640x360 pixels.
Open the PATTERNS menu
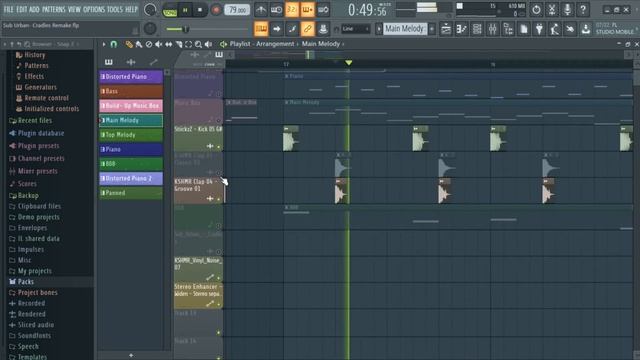pyautogui.click(x=53, y=9)
